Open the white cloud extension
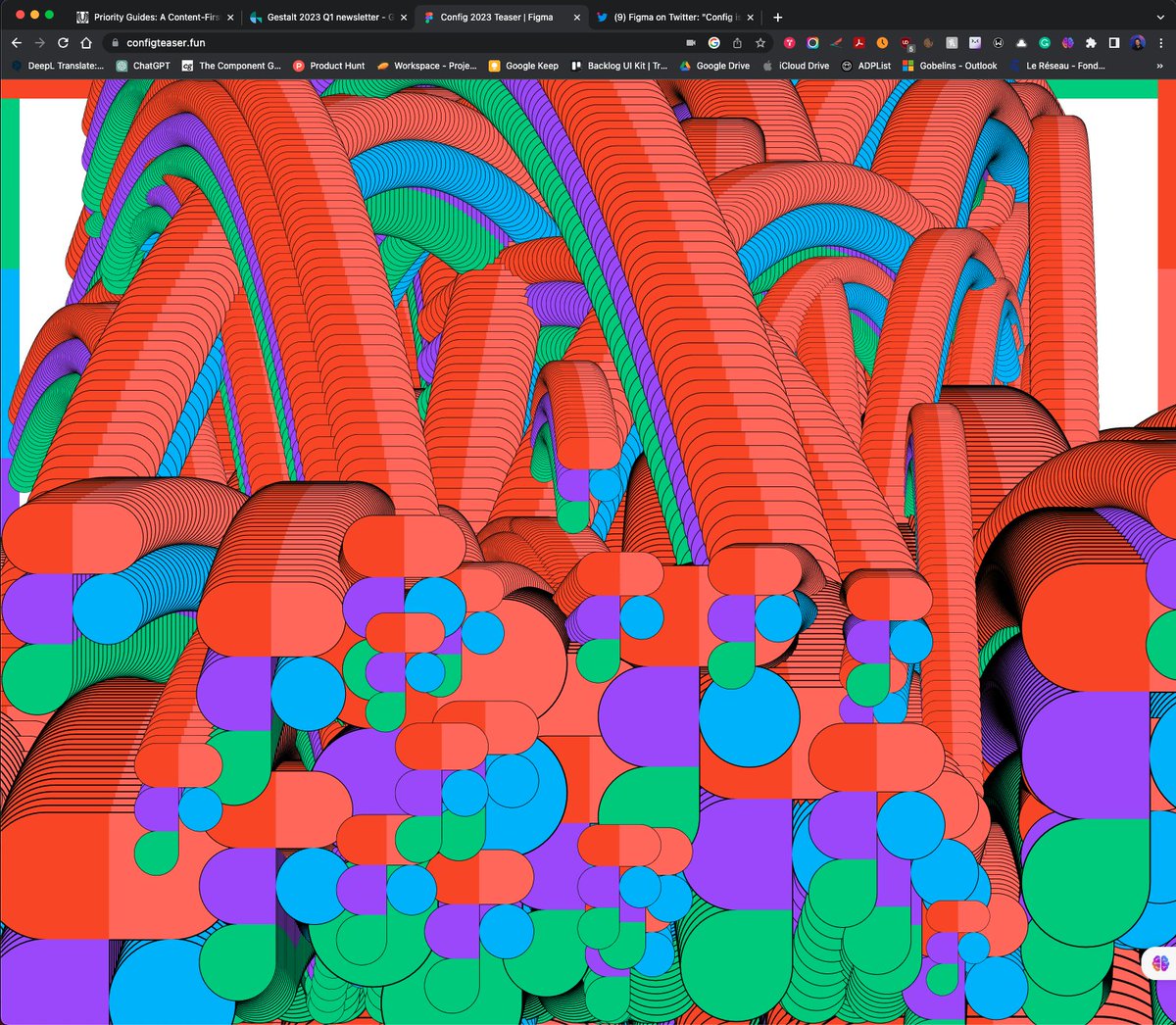 click(x=1021, y=43)
